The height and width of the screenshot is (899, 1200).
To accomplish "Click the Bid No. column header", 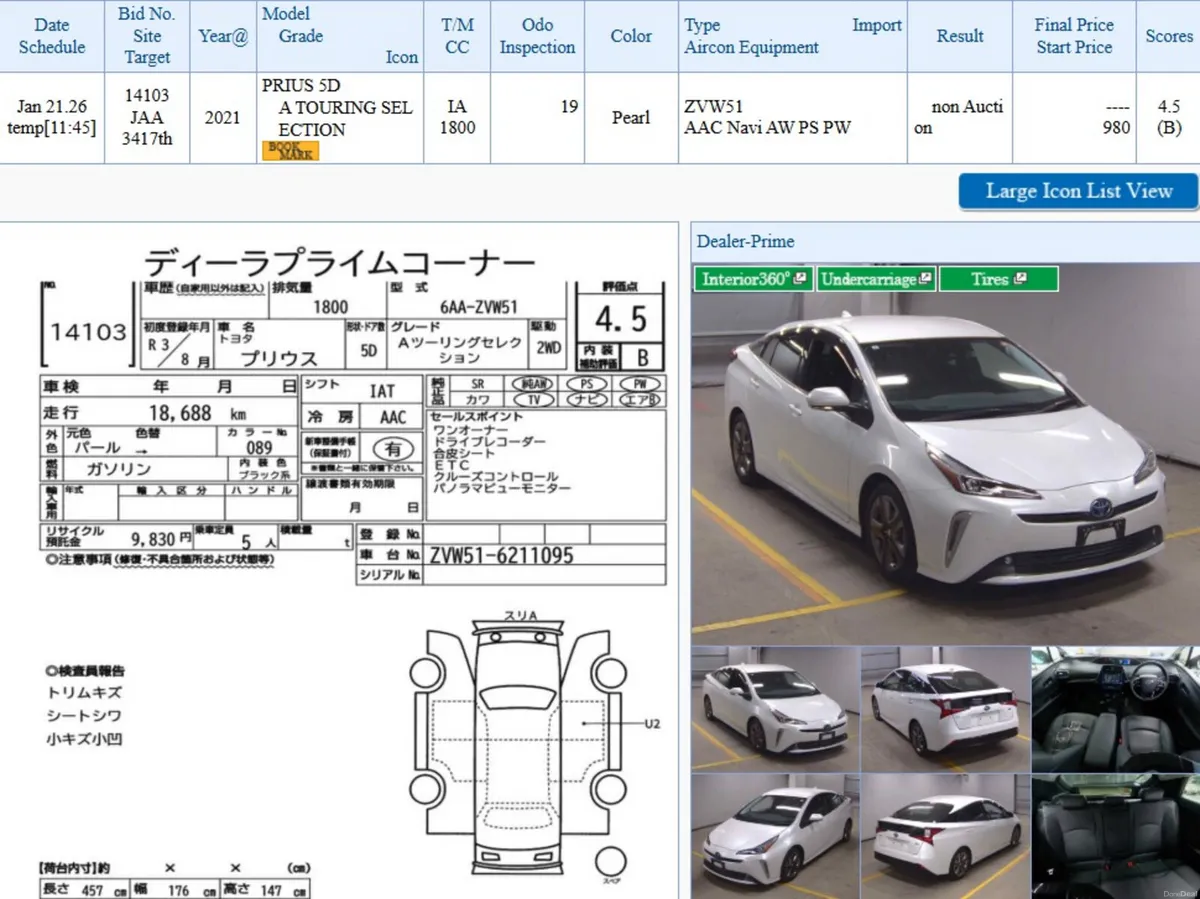I will pos(147,36).
